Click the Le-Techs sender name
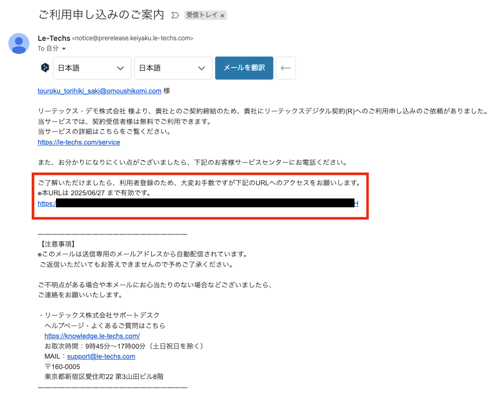Viewport: 500px width, 400px height. click(54, 38)
